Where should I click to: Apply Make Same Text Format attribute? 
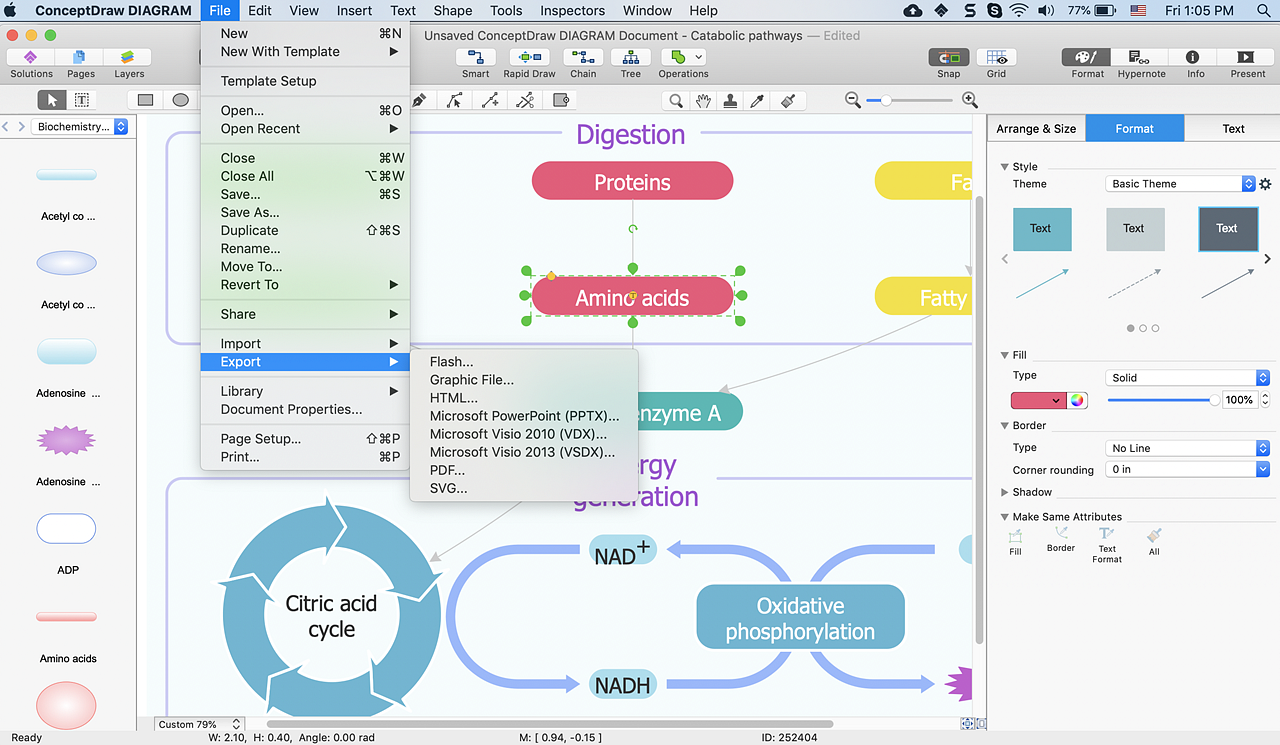tap(1107, 546)
